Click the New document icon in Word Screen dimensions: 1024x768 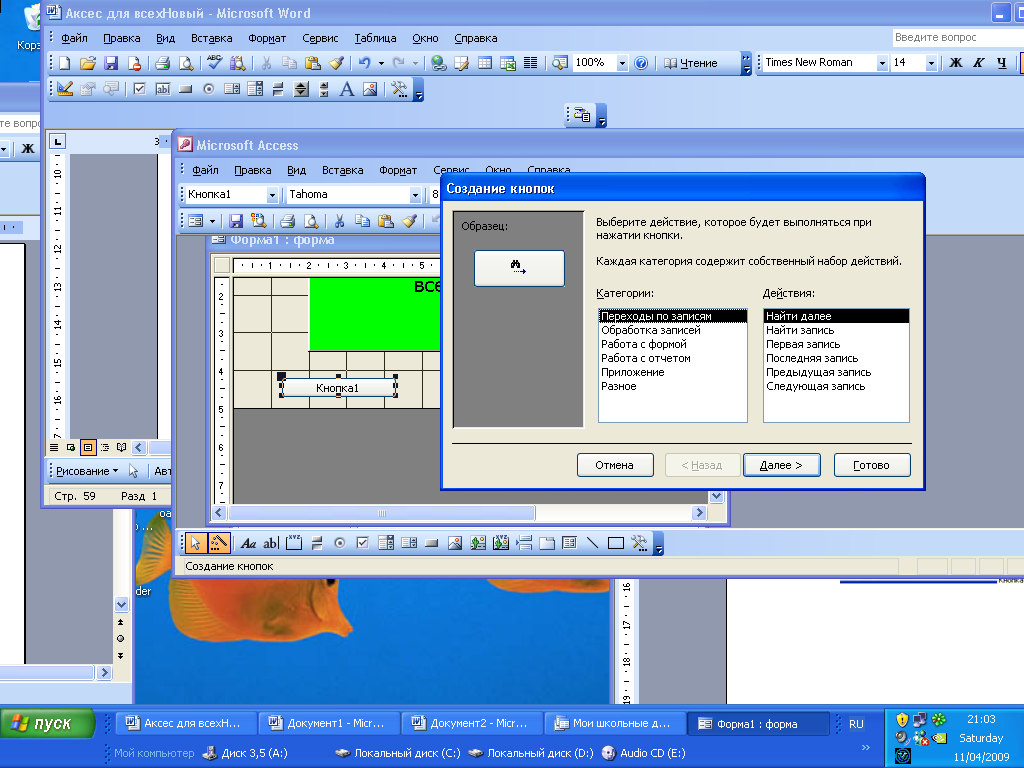[65, 63]
